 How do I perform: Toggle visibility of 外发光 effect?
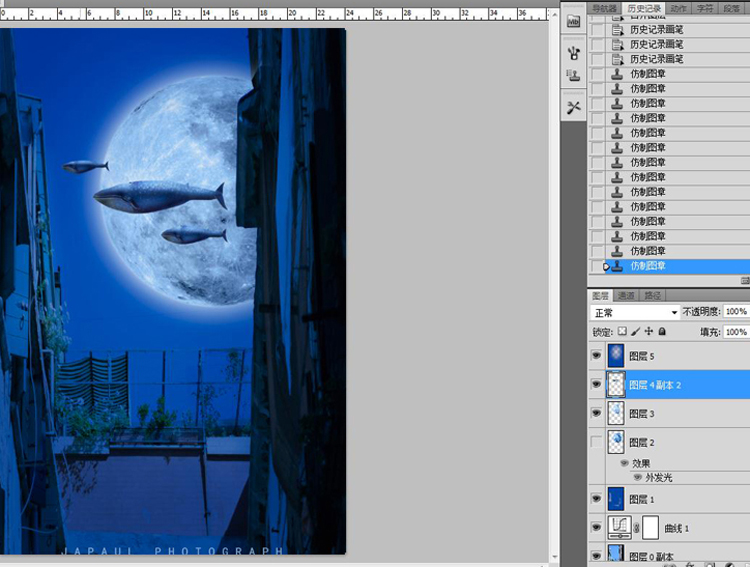coord(638,478)
